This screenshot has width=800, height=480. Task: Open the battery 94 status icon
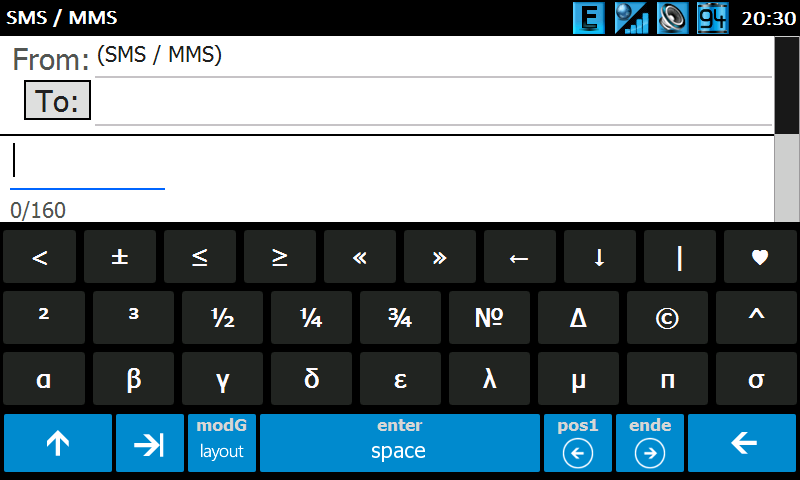point(713,18)
